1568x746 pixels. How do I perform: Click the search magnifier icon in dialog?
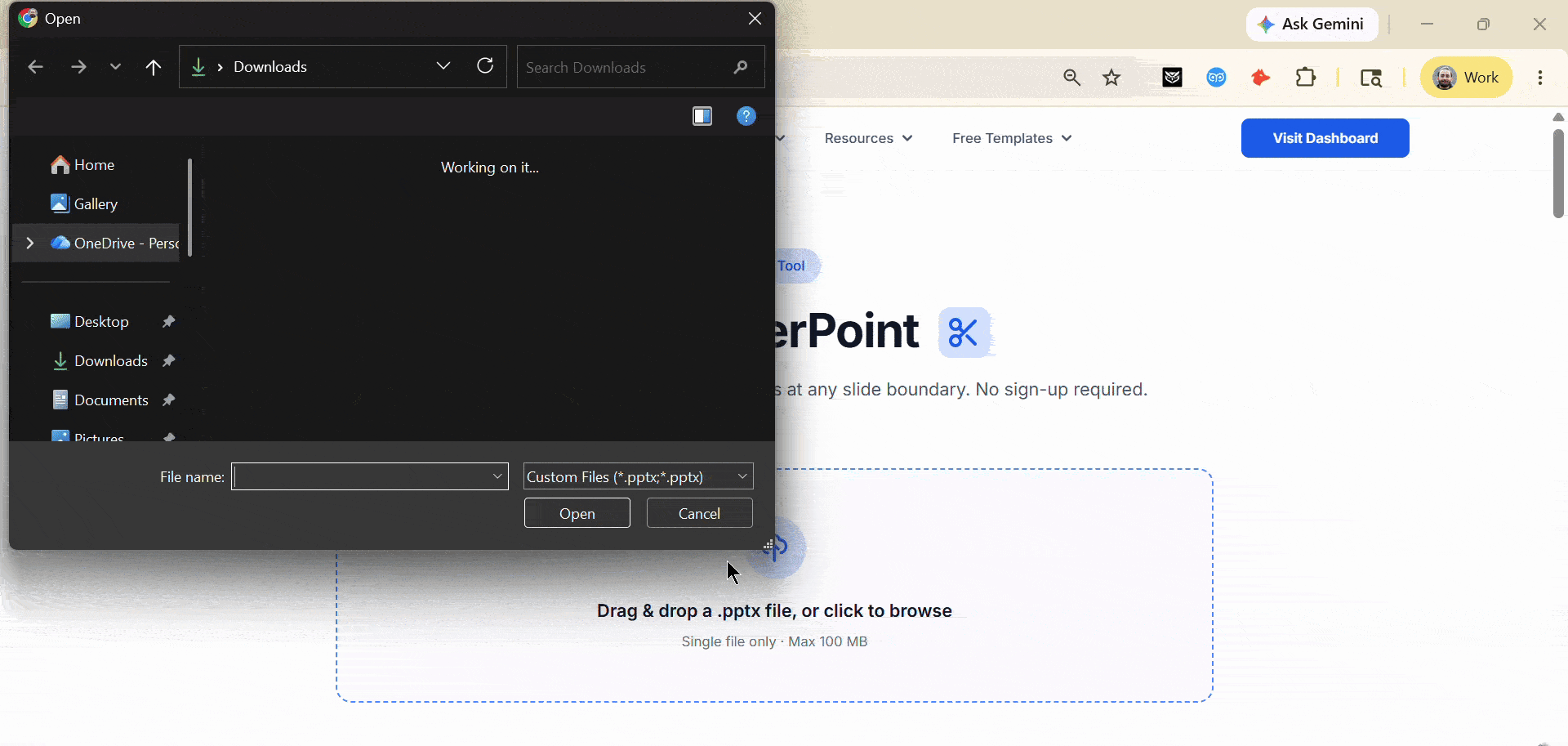[x=741, y=67]
